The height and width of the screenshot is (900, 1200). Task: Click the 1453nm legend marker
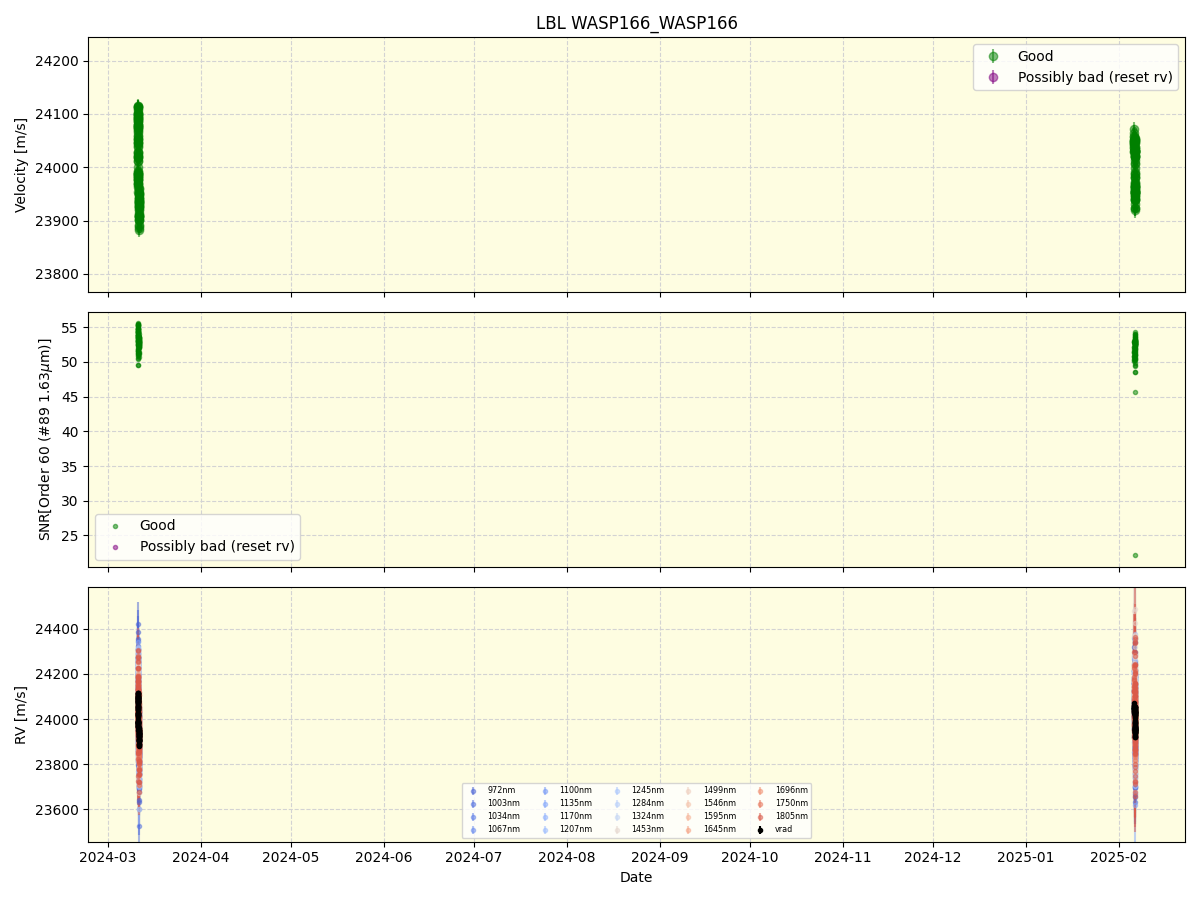(617, 830)
